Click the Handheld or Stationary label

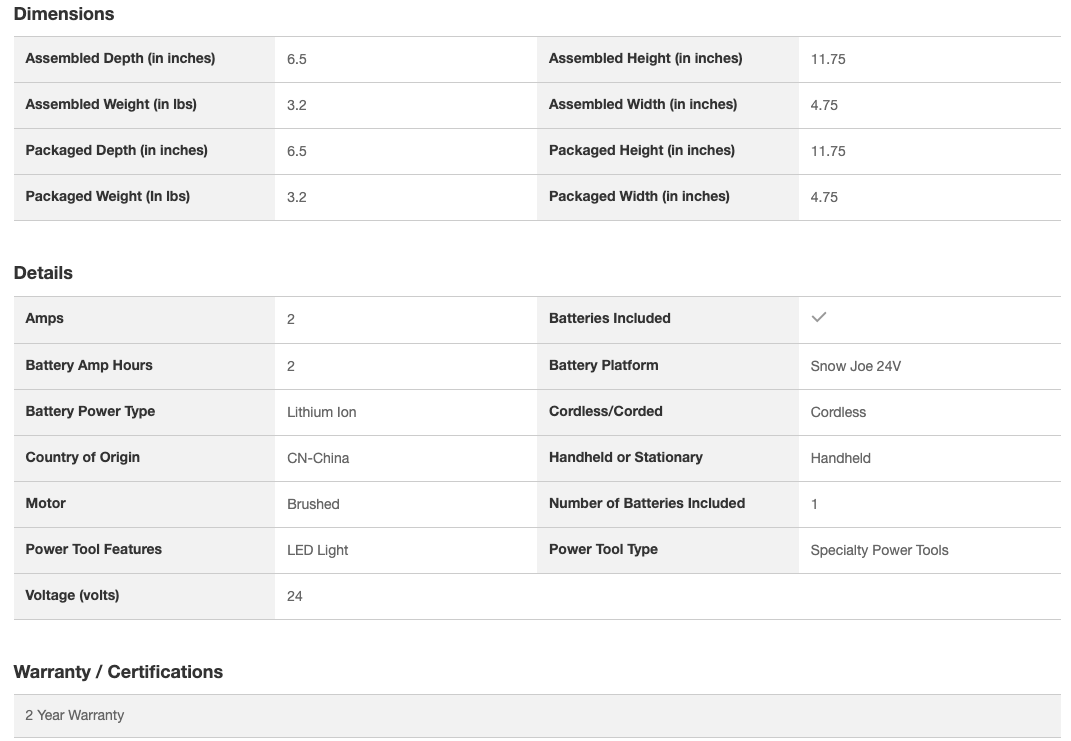pos(625,458)
